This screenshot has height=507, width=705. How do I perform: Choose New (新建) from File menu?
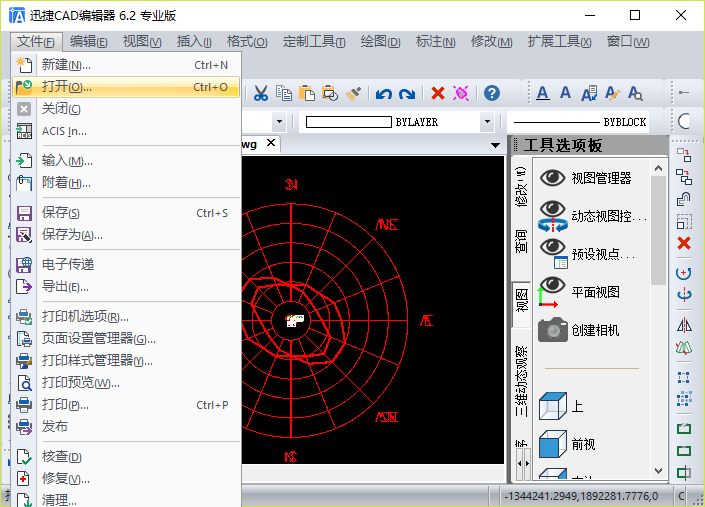[126, 65]
